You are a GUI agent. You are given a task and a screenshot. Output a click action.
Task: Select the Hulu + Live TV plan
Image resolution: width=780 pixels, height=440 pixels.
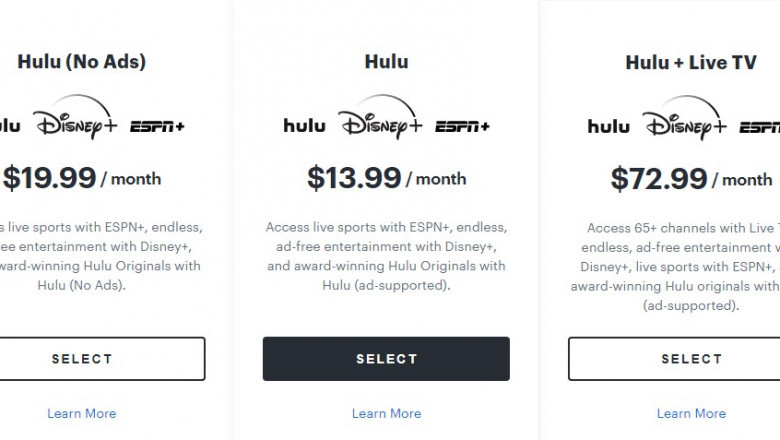[x=690, y=358]
